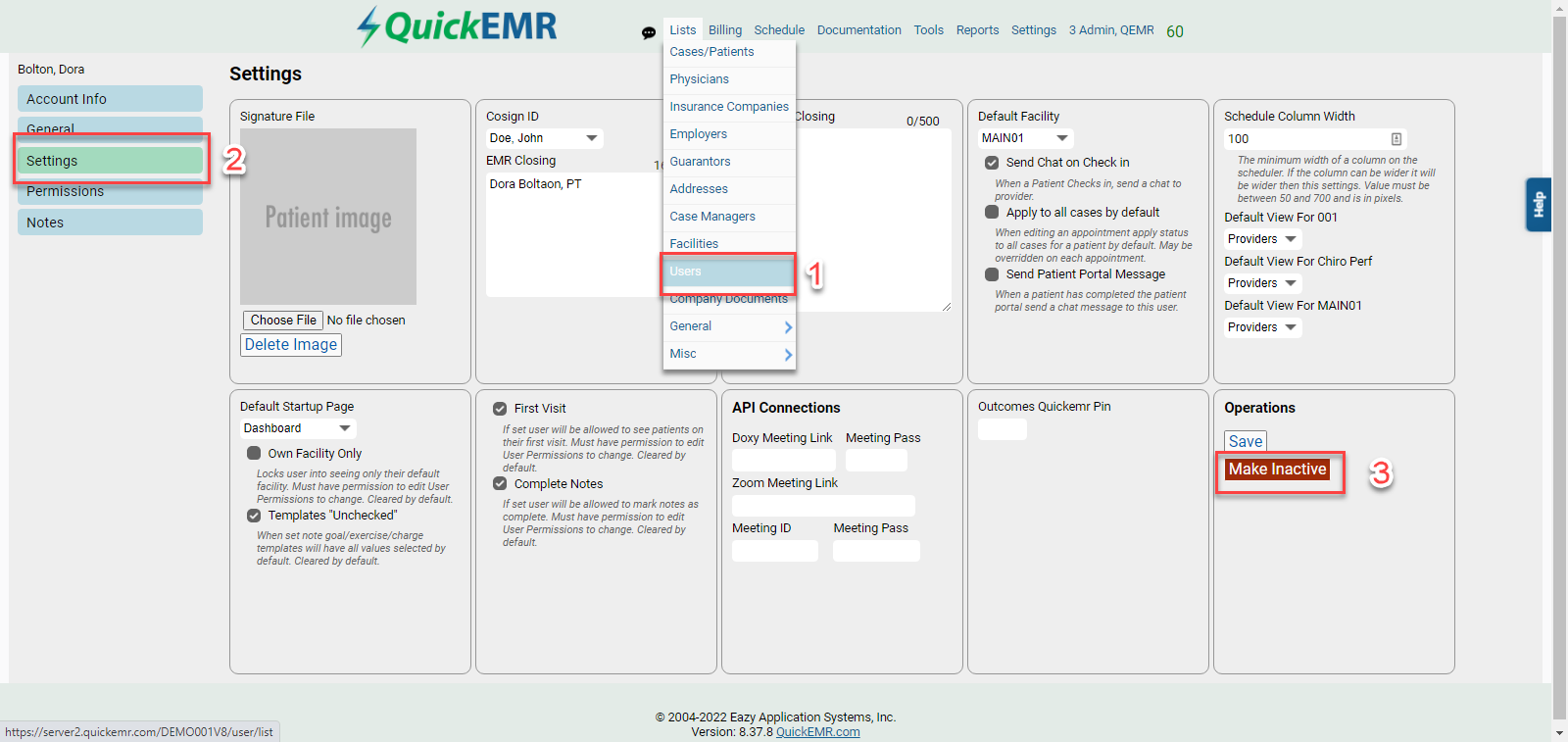Click the Save button
This screenshot has width=1568, height=742.
click(1246, 442)
